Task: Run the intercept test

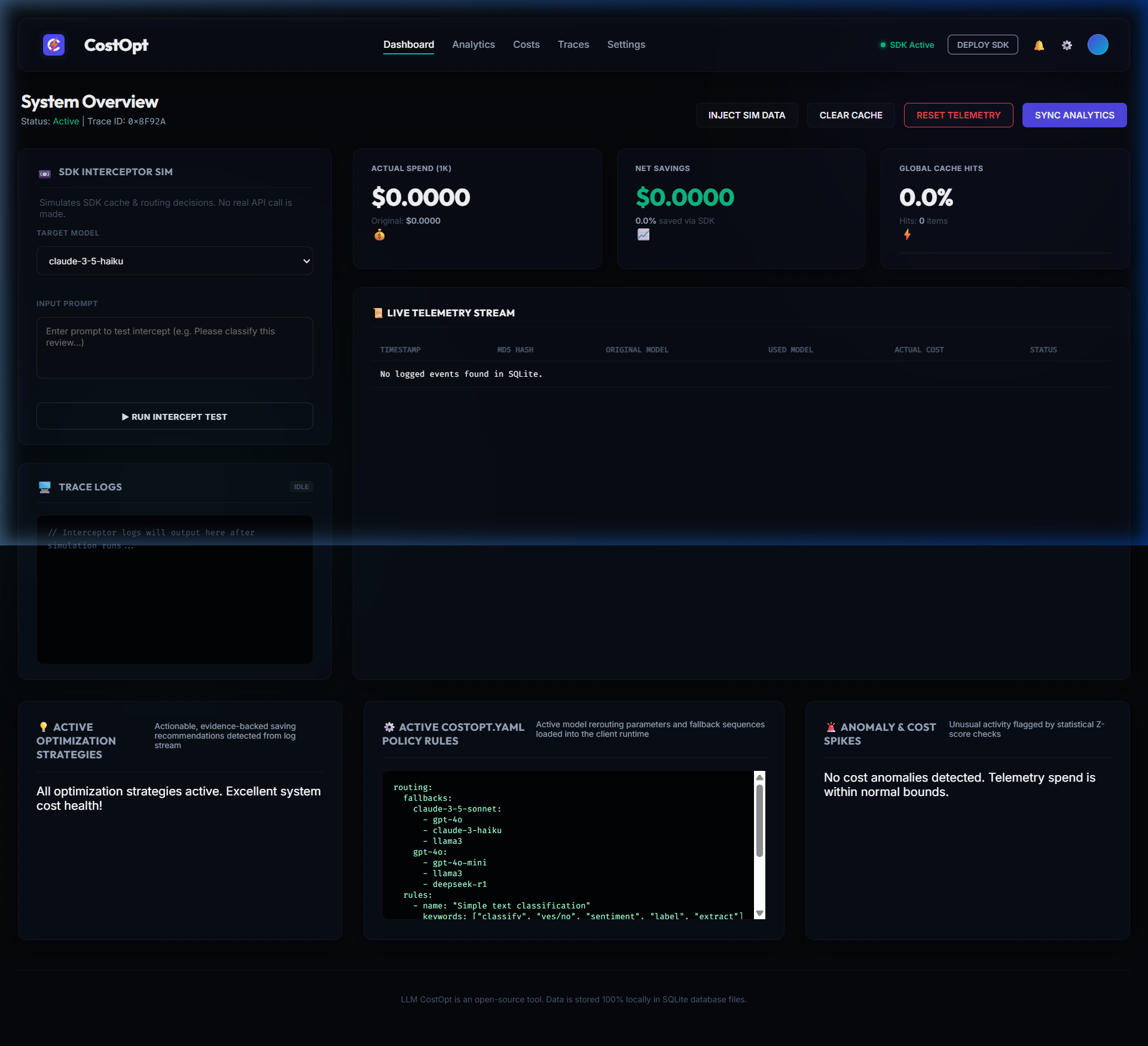Action: 175,416
